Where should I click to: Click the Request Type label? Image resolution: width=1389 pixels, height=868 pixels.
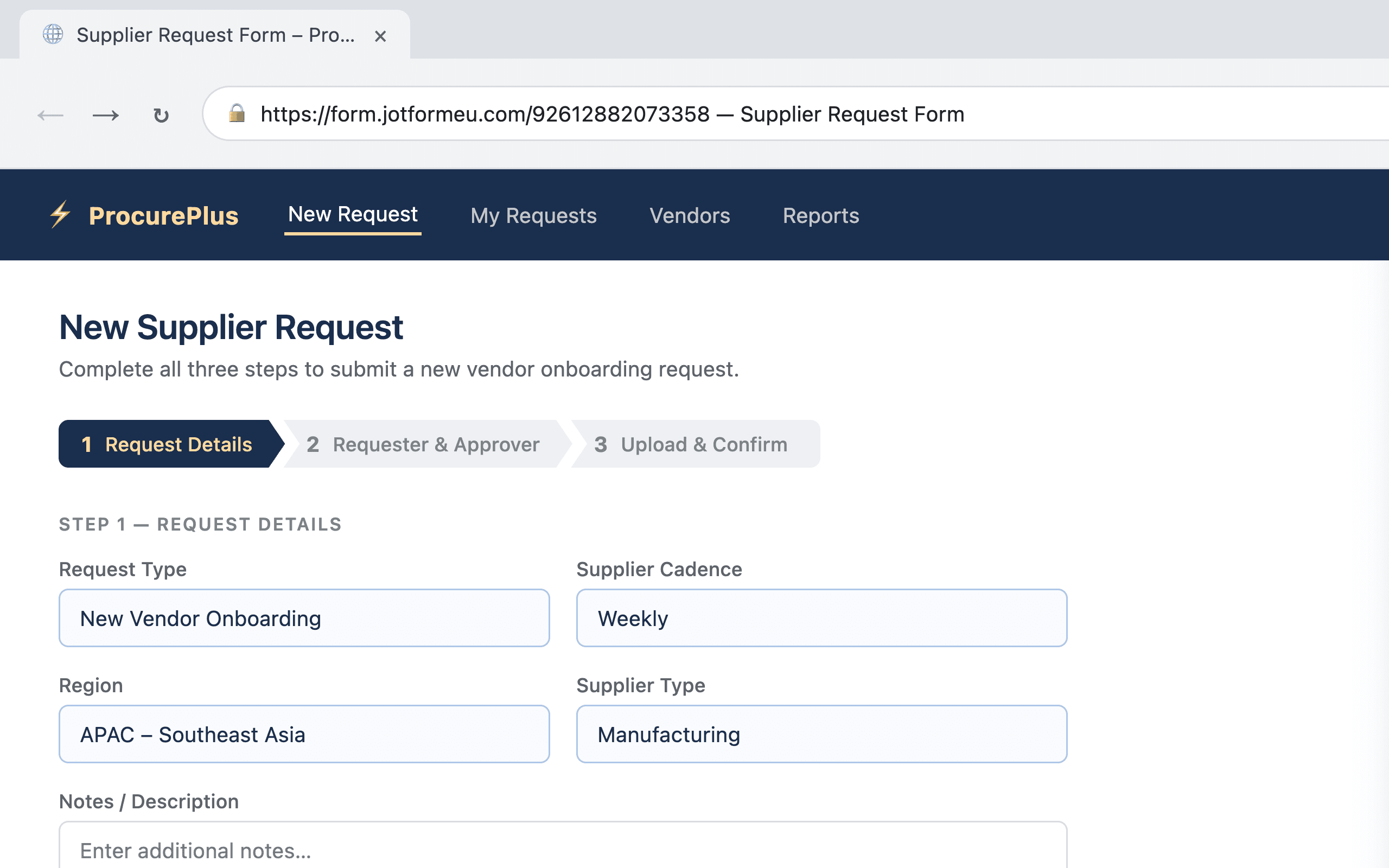pyautogui.click(x=123, y=569)
